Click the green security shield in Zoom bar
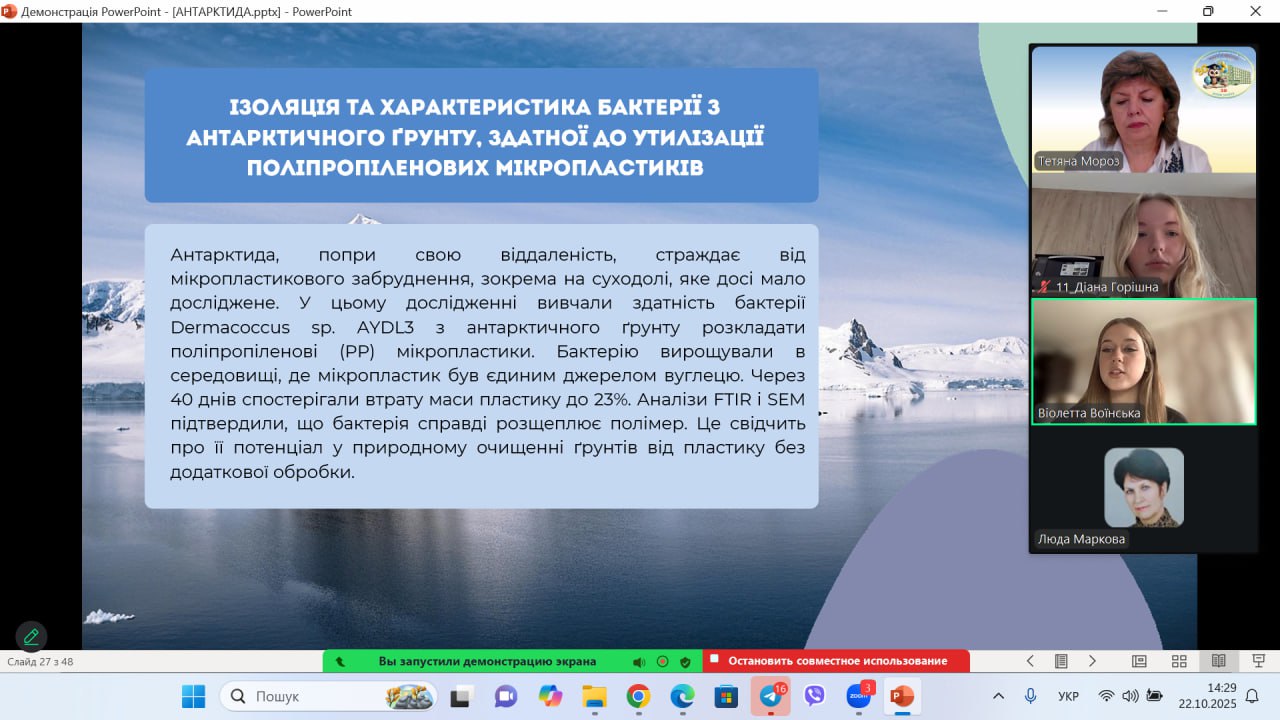1280x720 pixels. [x=685, y=661]
